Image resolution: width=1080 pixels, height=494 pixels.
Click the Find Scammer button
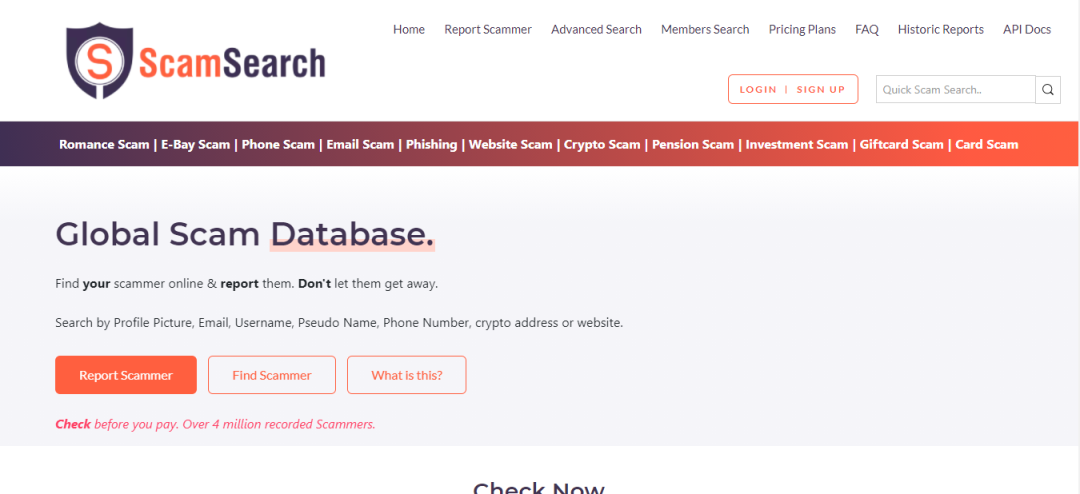[272, 375]
